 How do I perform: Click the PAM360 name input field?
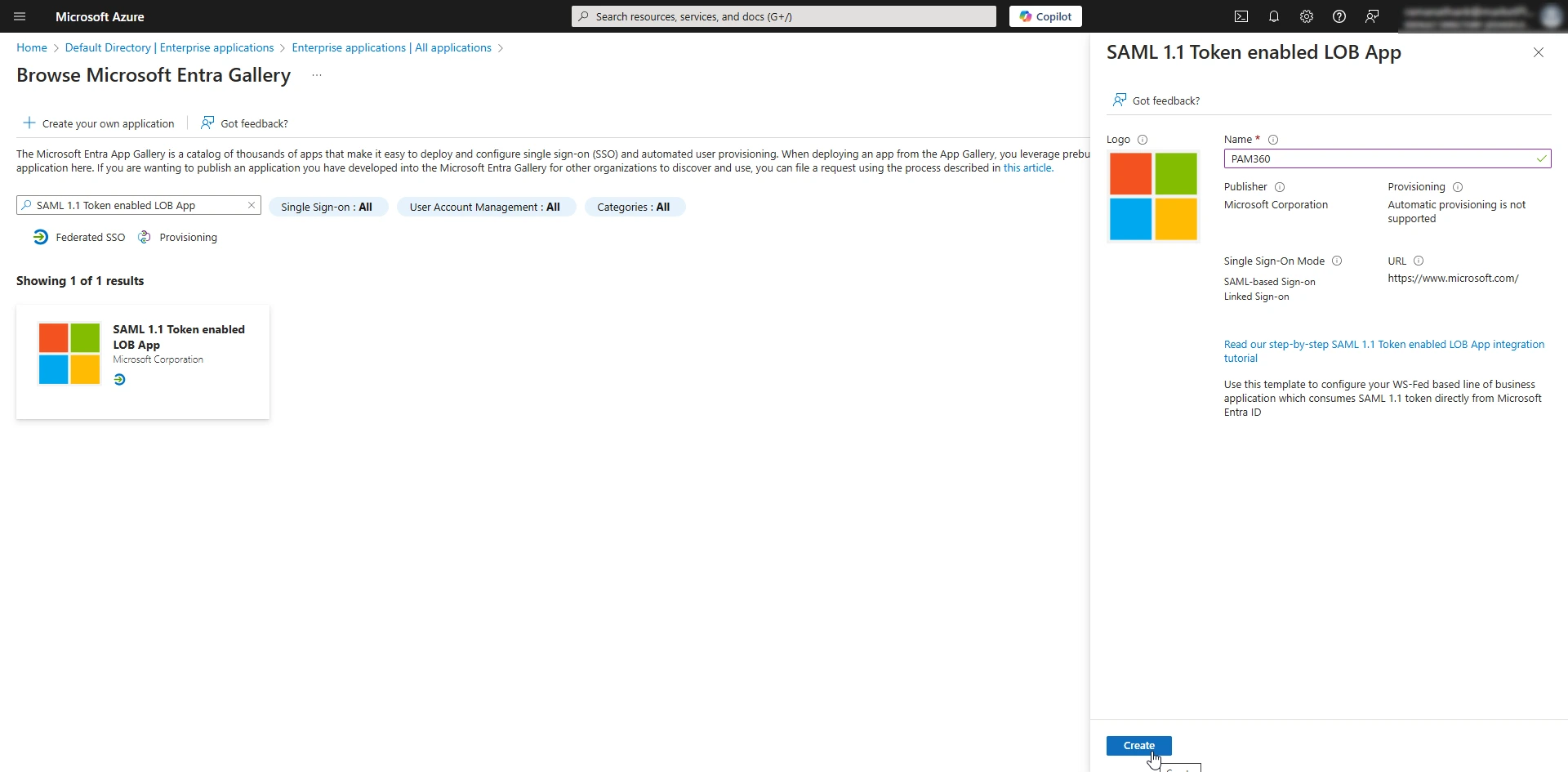1388,158
